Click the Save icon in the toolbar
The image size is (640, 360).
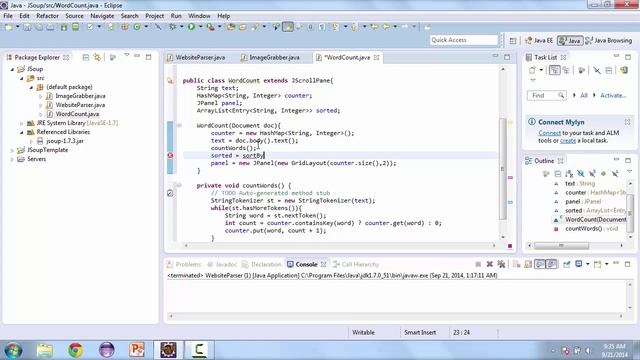pyautogui.click(x=27, y=27)
